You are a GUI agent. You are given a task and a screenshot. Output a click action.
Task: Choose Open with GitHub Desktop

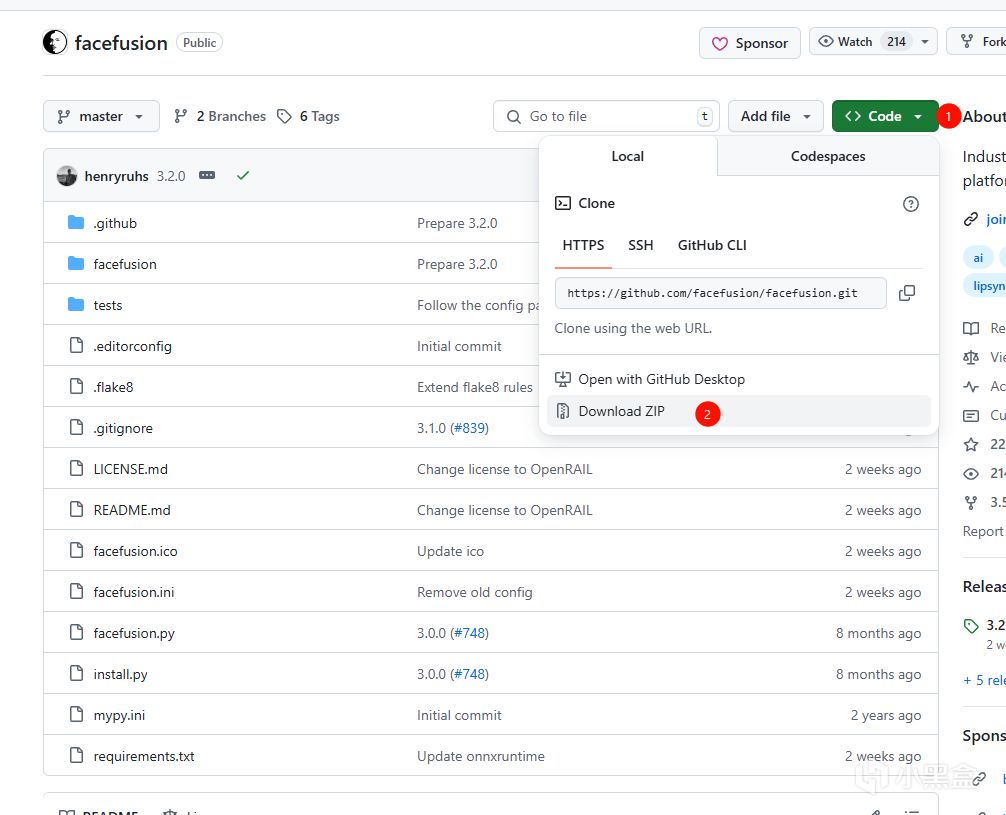[x=738, y=379]
